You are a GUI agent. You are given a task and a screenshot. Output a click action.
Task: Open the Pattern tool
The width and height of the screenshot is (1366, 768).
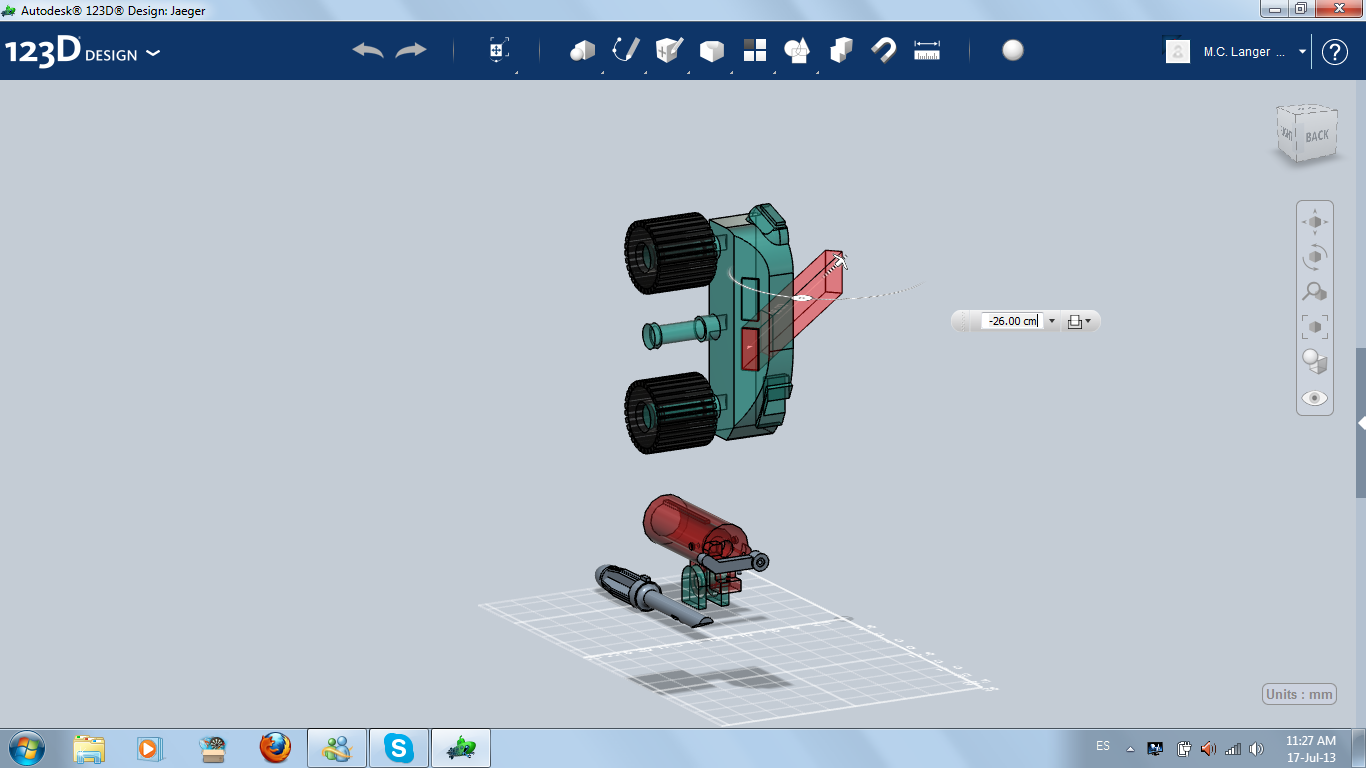[x=755, y=50]
